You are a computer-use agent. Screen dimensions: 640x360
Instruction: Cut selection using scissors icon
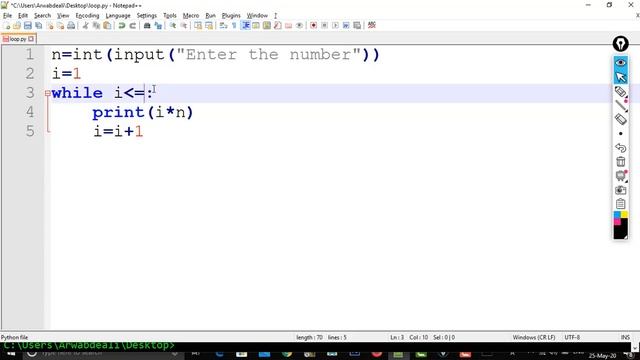pyautogui.click(x=85, y=25)
